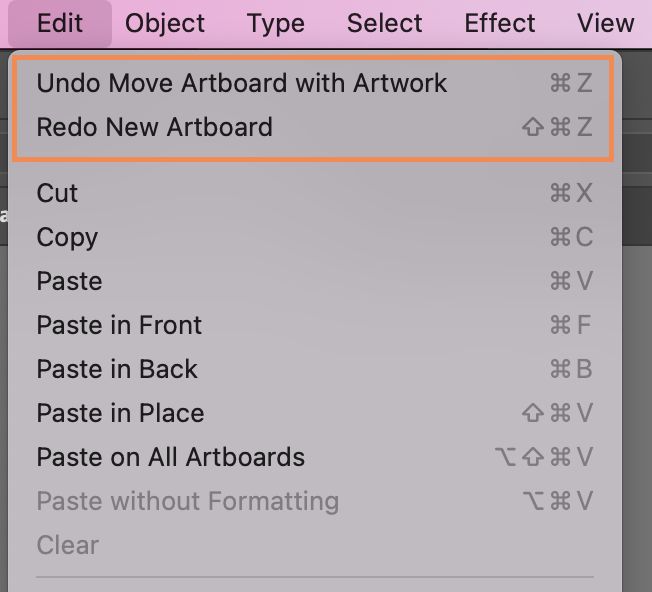
Task: Choose Paste on All Artboards
Action: pyautogui.click(x=170, y=457)
